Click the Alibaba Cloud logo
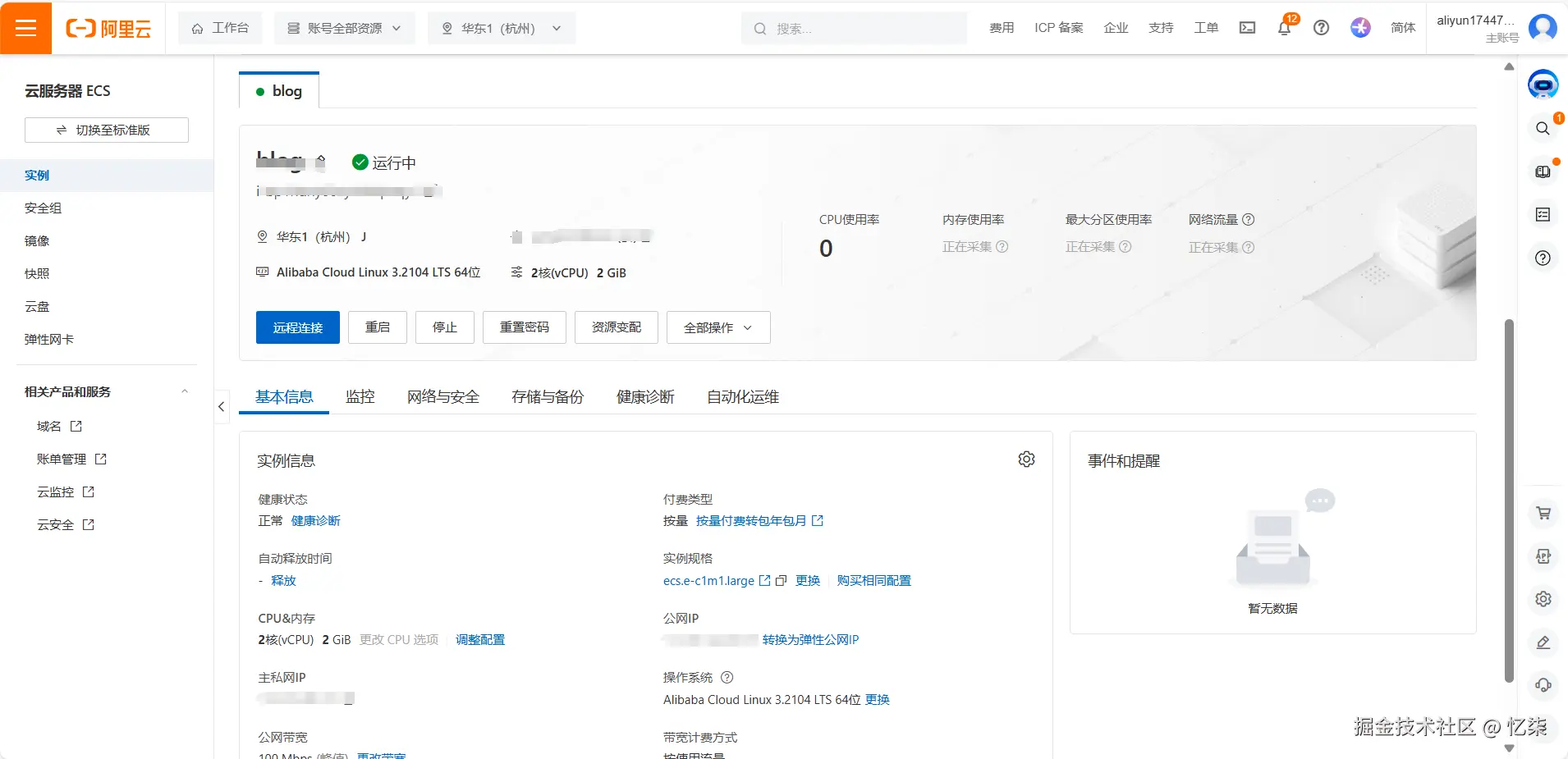 click(x=108, y=29)
